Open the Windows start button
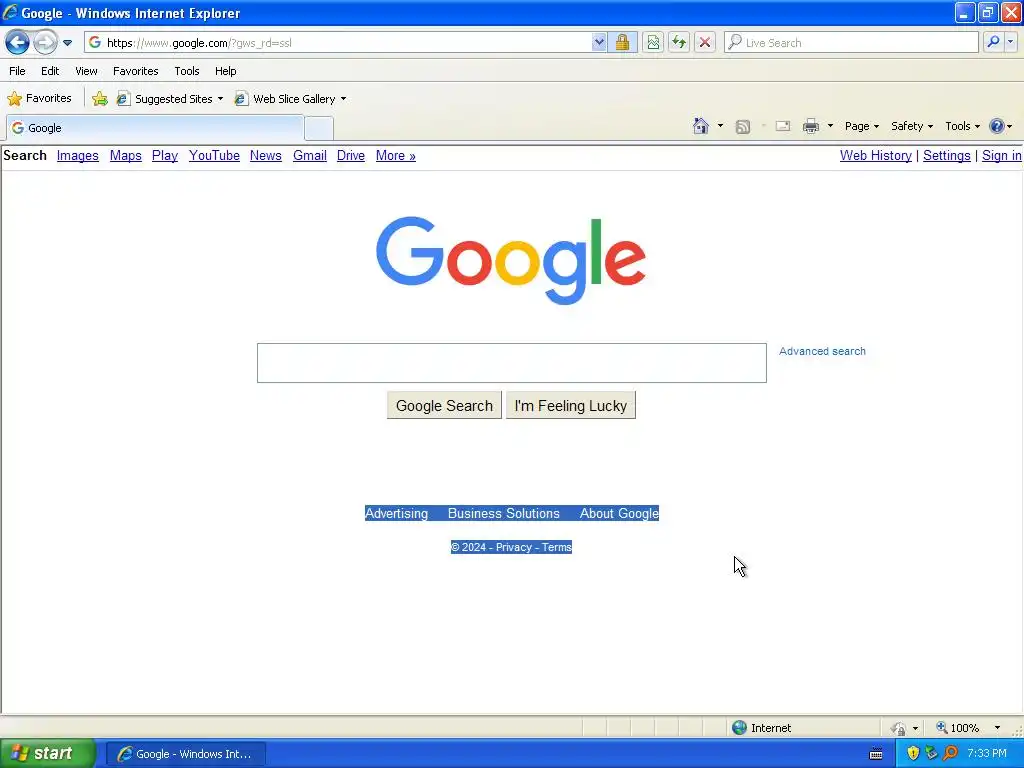This screenshot has height=768, width=1024. 47,754
